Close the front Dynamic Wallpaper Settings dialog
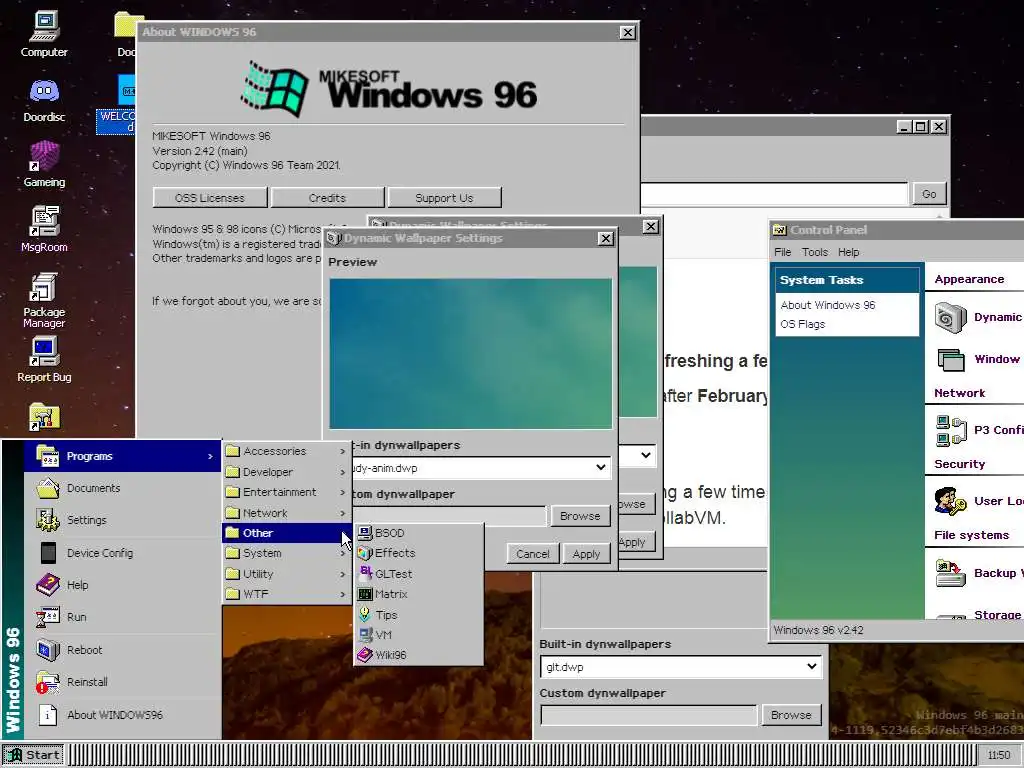The image size is (1024, 768). pos(605,238)
